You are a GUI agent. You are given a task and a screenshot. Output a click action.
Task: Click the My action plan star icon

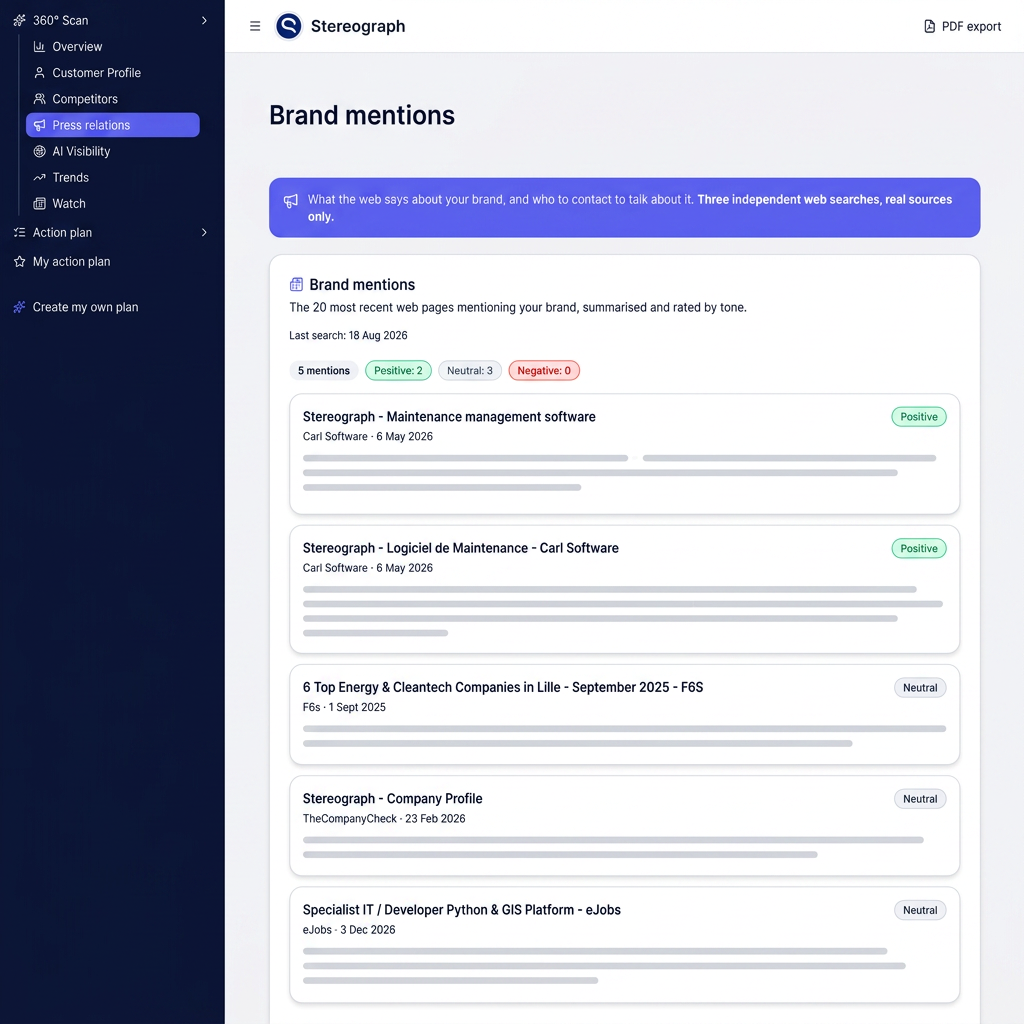click(20, 261)
